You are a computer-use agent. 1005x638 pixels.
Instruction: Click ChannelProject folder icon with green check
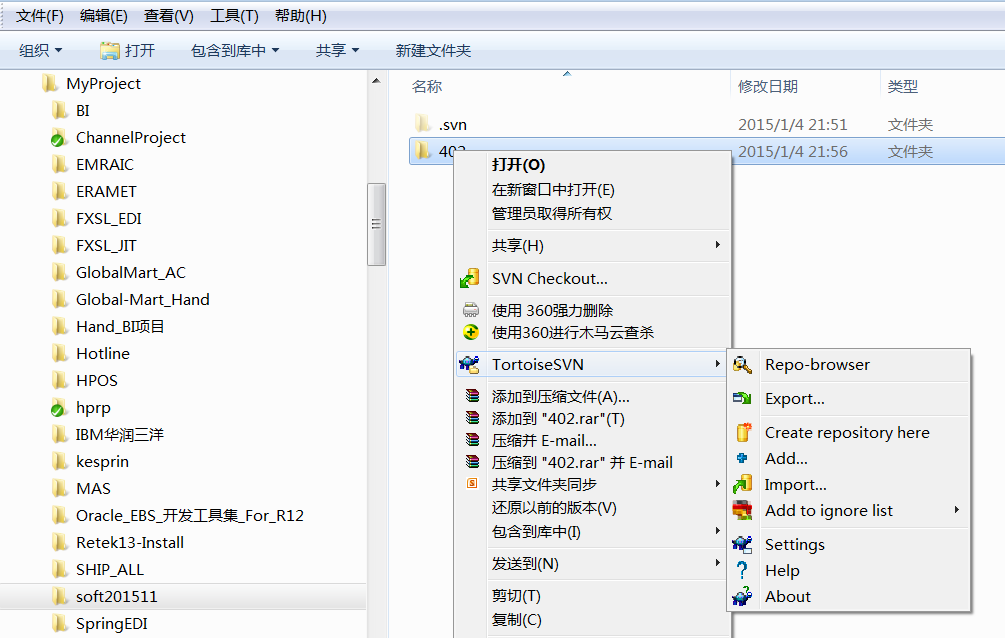point(58,137)
